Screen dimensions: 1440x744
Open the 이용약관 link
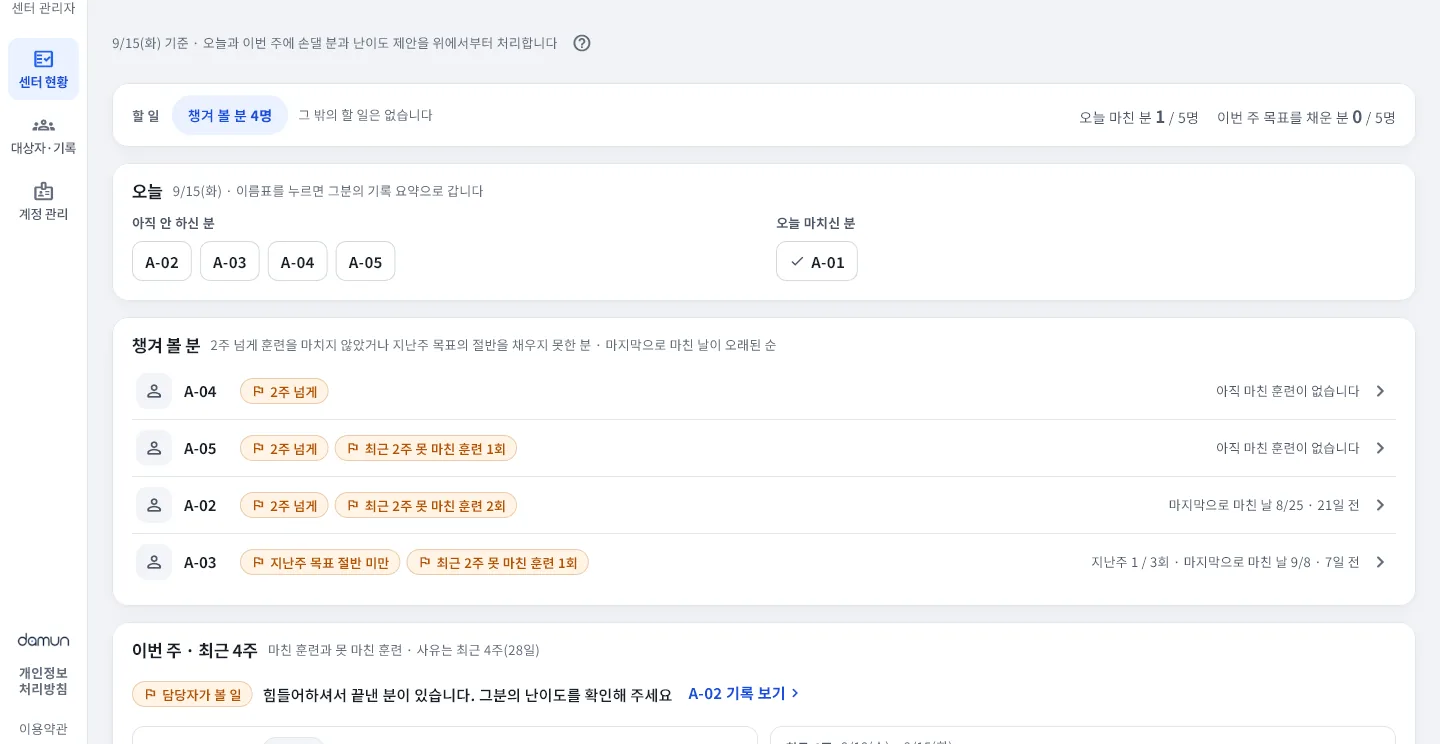tap(43, 729)
